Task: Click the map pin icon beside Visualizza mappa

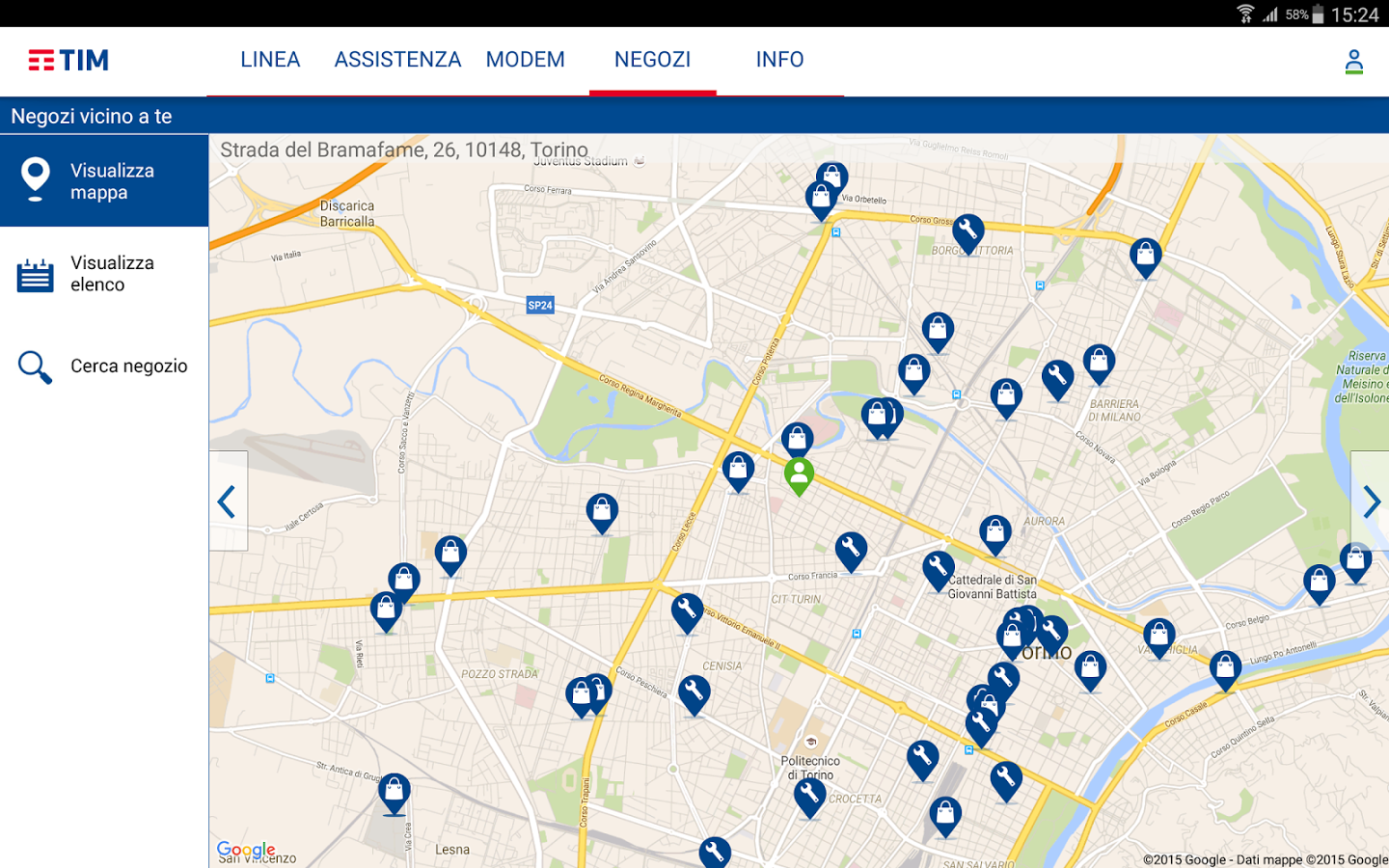Action: coord(36,179)
